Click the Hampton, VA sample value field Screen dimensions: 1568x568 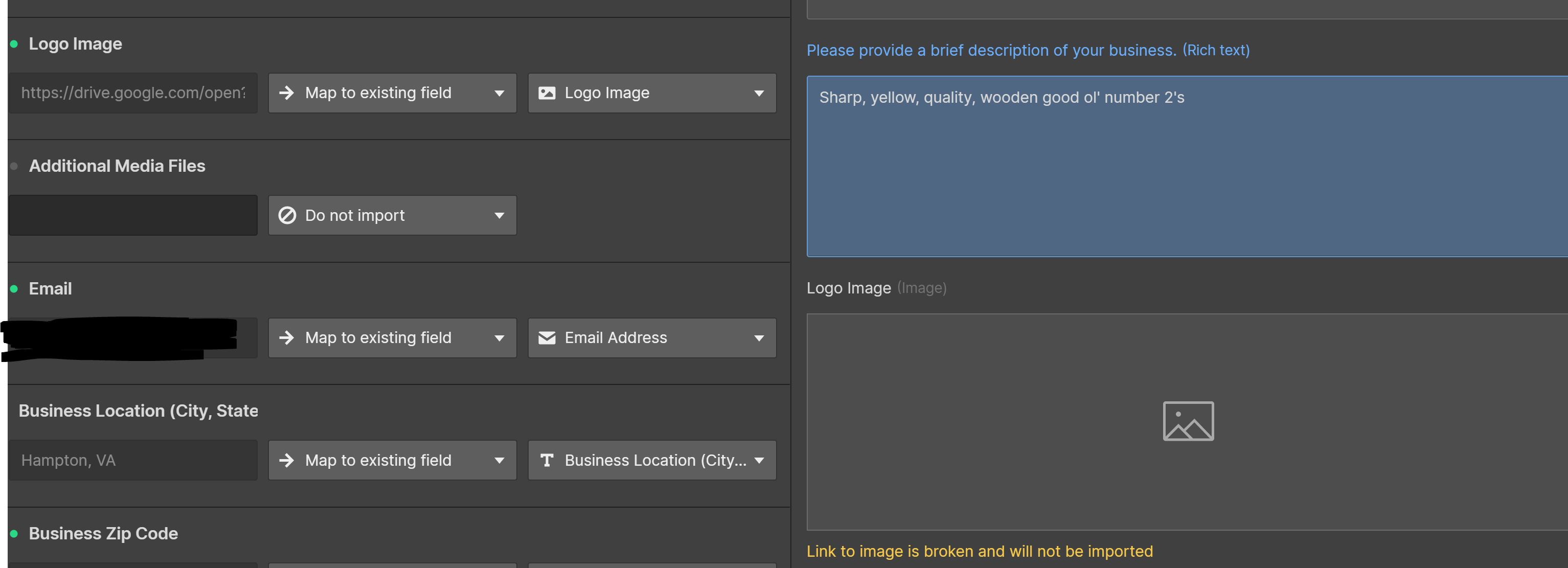[x=133, y=460]
